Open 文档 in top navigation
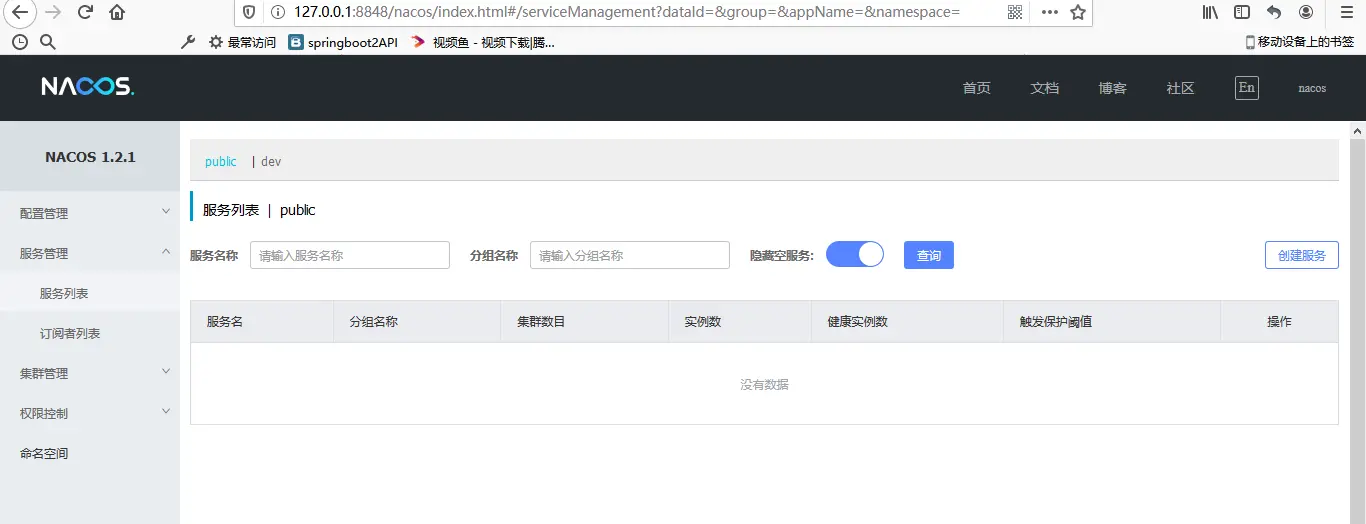The width and height of the screenshot is (1366, 524). pos(1045,88)
